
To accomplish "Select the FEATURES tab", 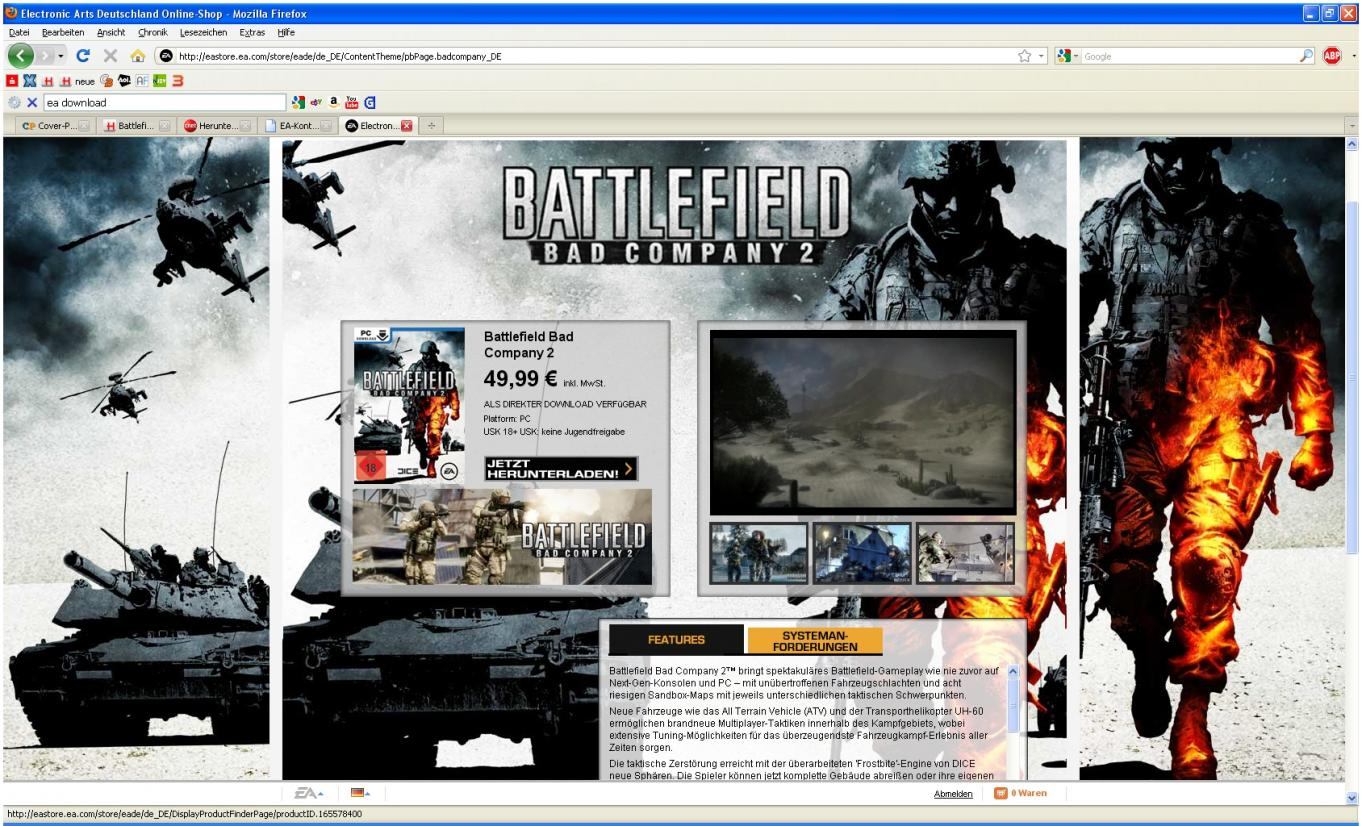I will coord(676,640).
